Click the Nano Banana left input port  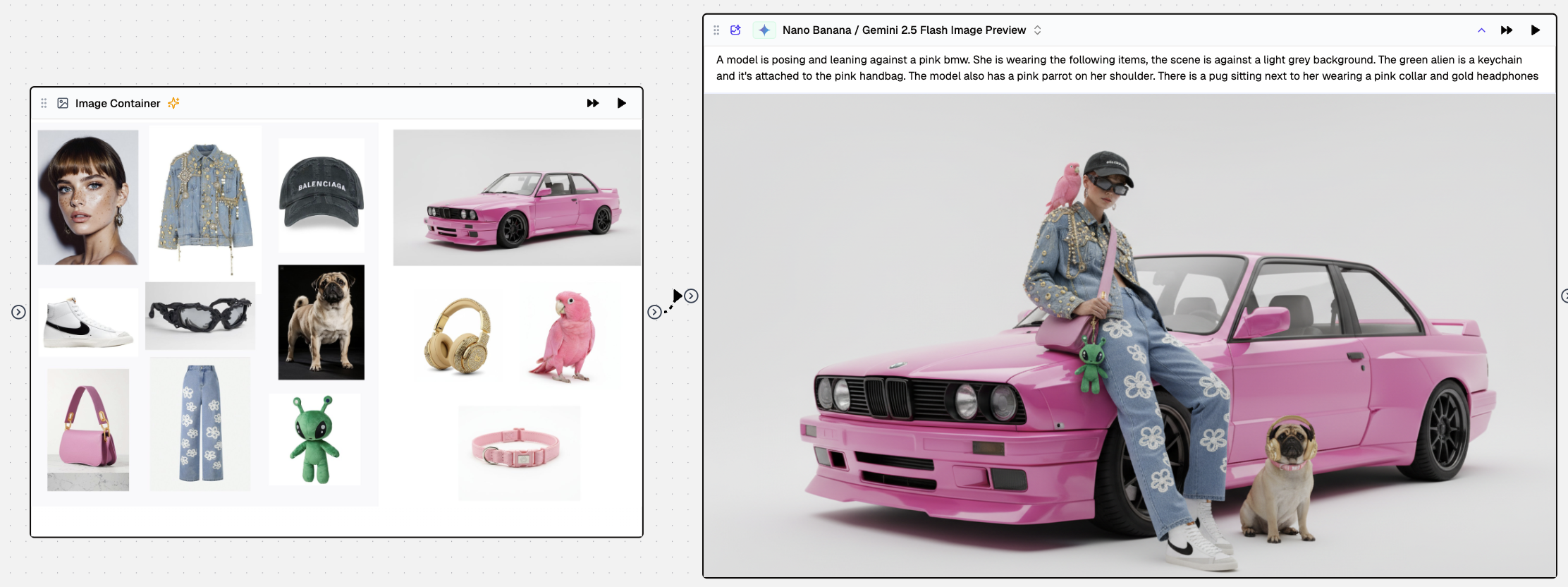tap(692, 296)
